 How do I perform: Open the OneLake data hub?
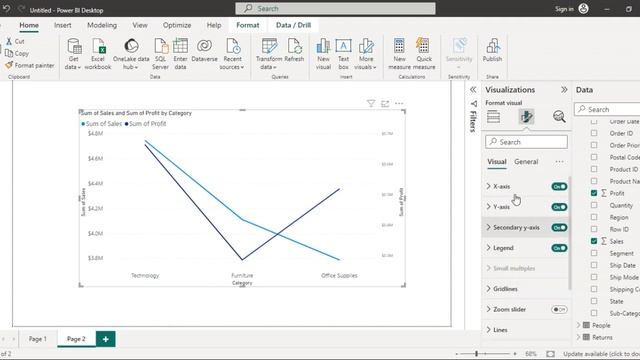131,54
